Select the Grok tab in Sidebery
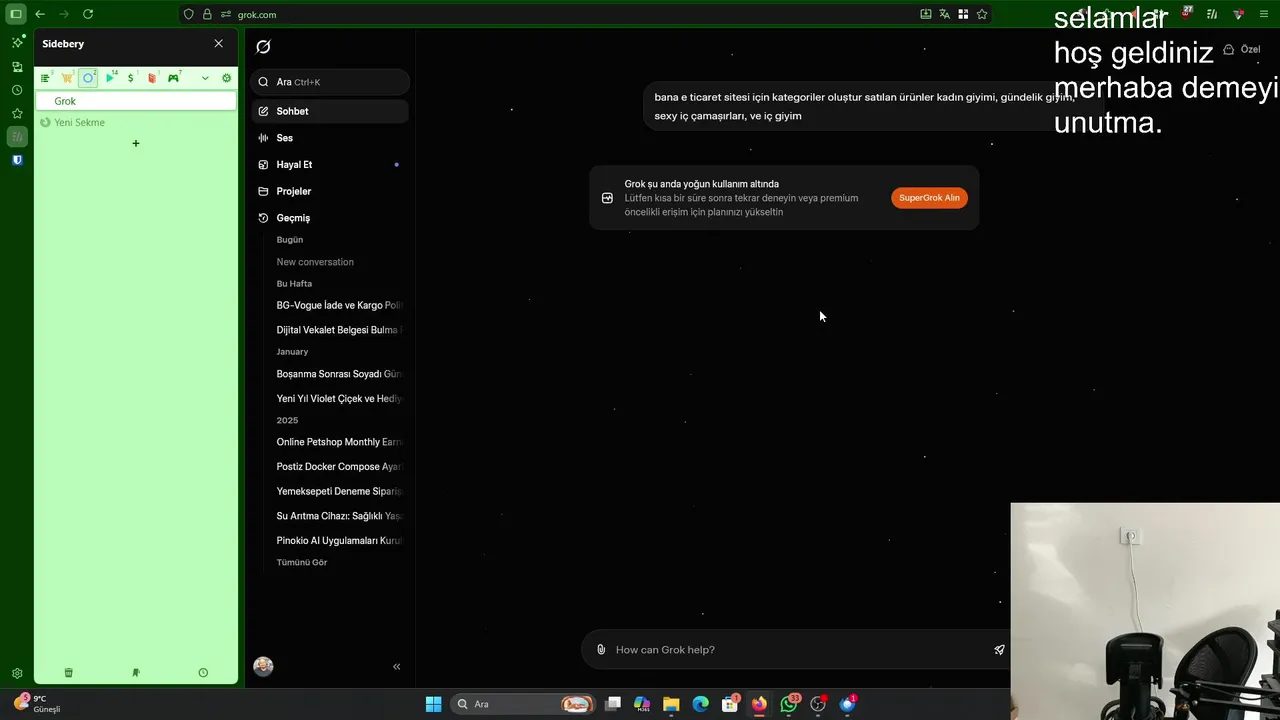The height and width of the screenshot is (720, 1280). point(136,101)
